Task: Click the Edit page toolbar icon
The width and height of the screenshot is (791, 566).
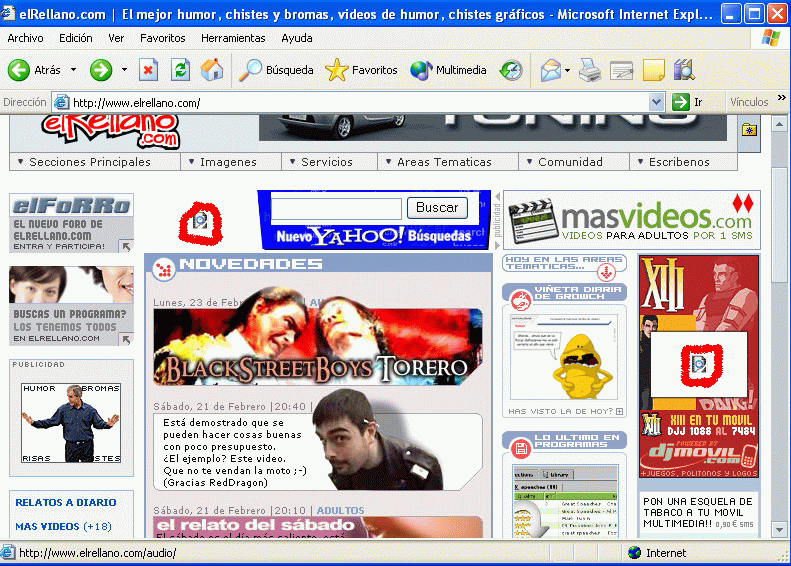Action: click(x=622, y=70)
